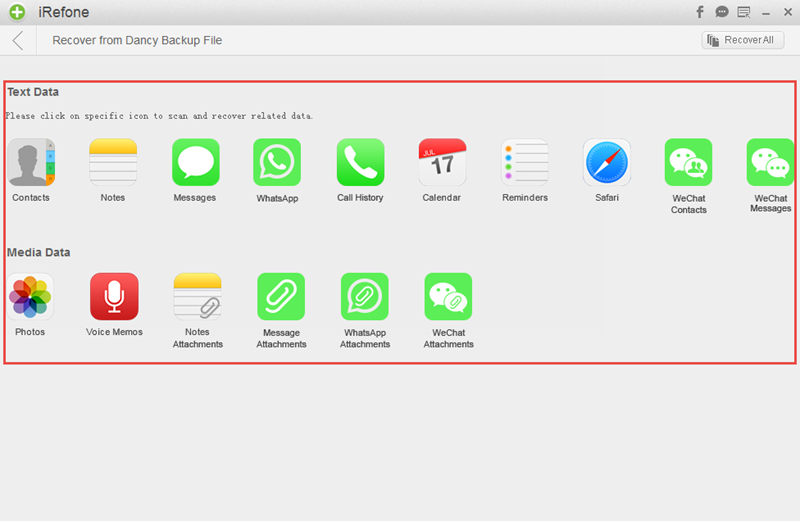Open Message Attachments recovery
The width and height of the screenshot is (800, 521).
281,296
